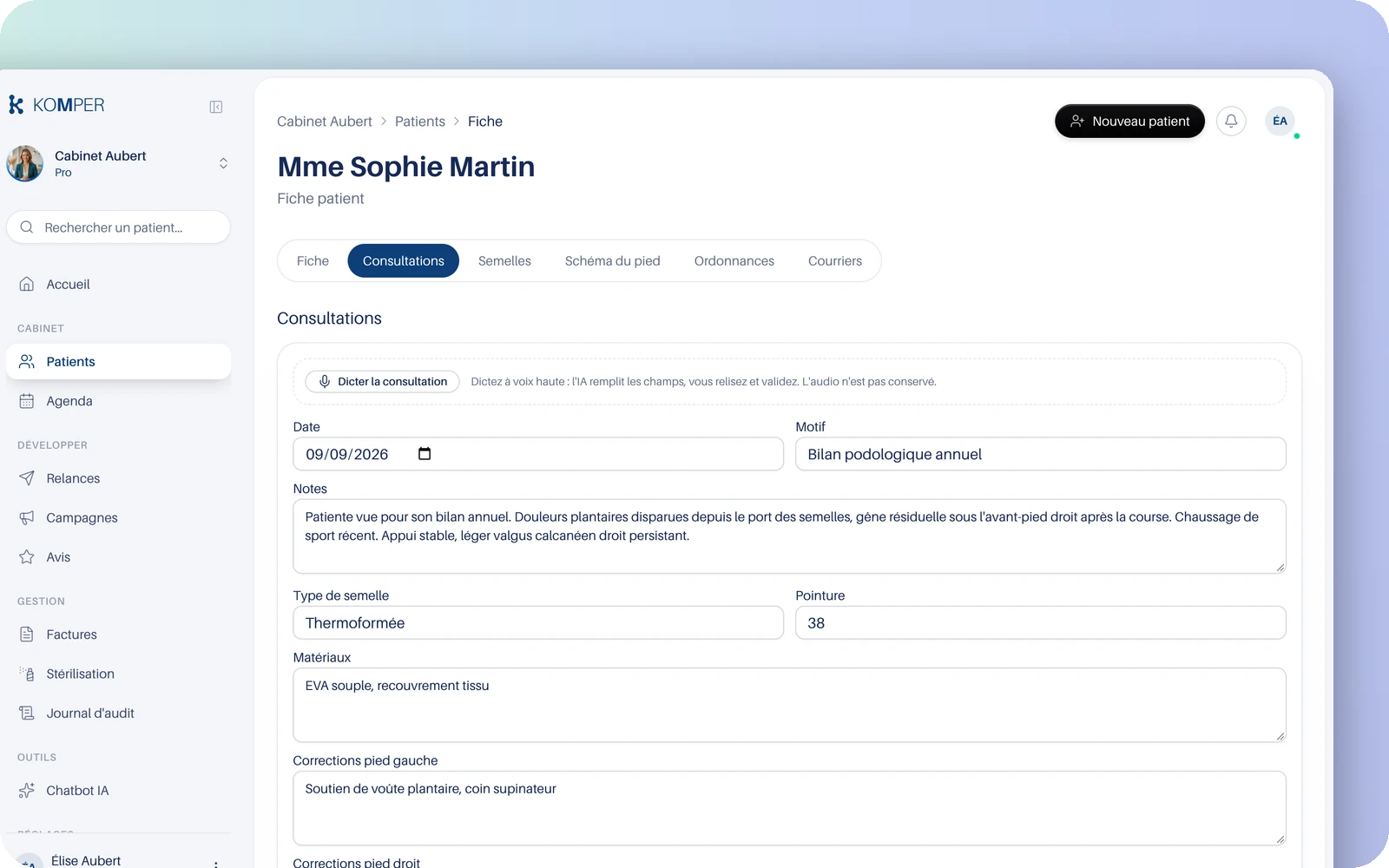Follow the Cabinet Aubert breadcrumb link

coord(325,122)
